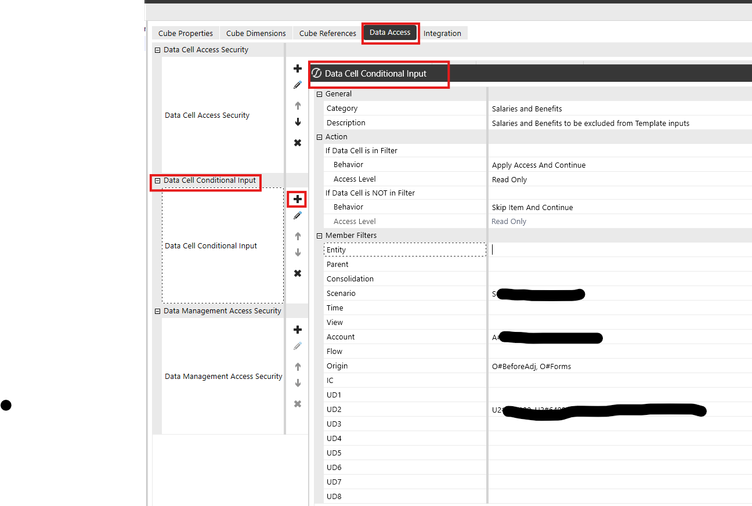Edit the Data Cell Access Security item
752x506 pixels.
point(297,86)
